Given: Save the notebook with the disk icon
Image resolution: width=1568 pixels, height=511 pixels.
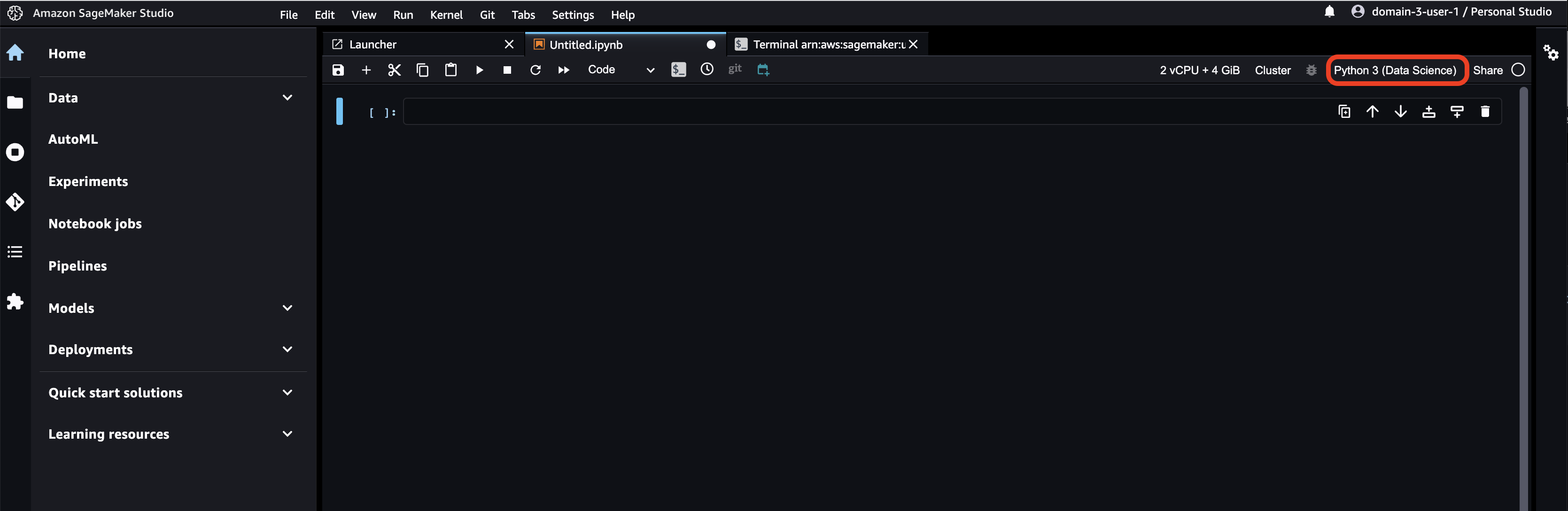Looking at the screenshot, I should [x=338, y=70].
